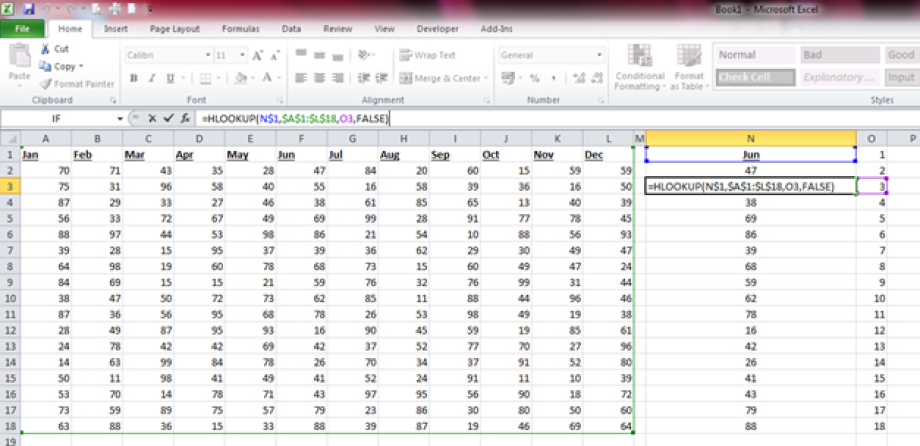Apply the Percent Style format
Image resolution: width=920 pixels, height=446 pixels.
click(x=535, y=78)
